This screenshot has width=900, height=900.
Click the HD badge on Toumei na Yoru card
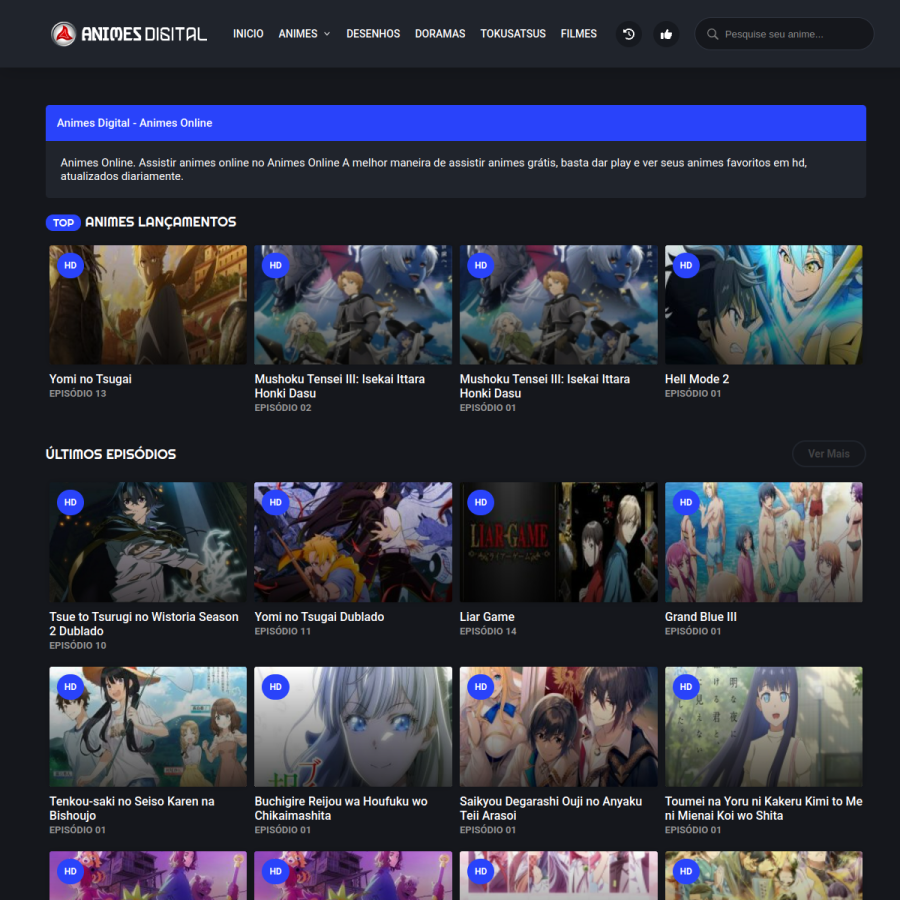[x=686, y=686]
